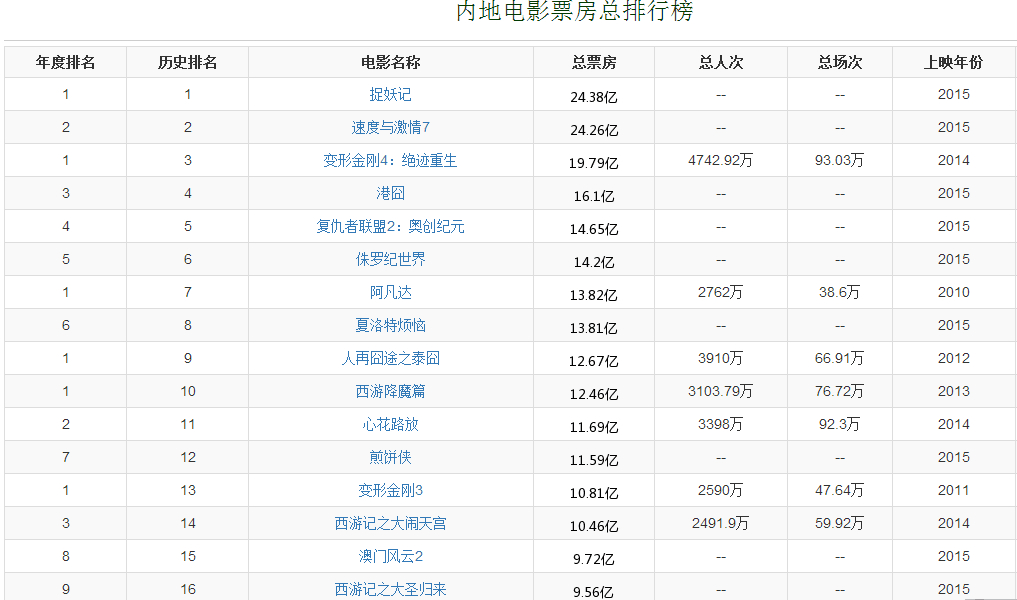Click the 2491.9万 attendance cell
The height and width of the screenshot is (600, 1017).
point(721,523)
